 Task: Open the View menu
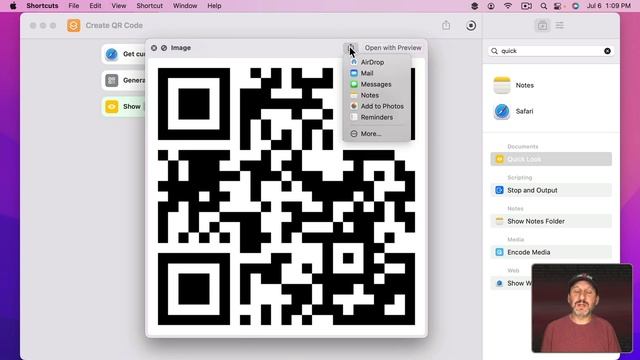119,6
